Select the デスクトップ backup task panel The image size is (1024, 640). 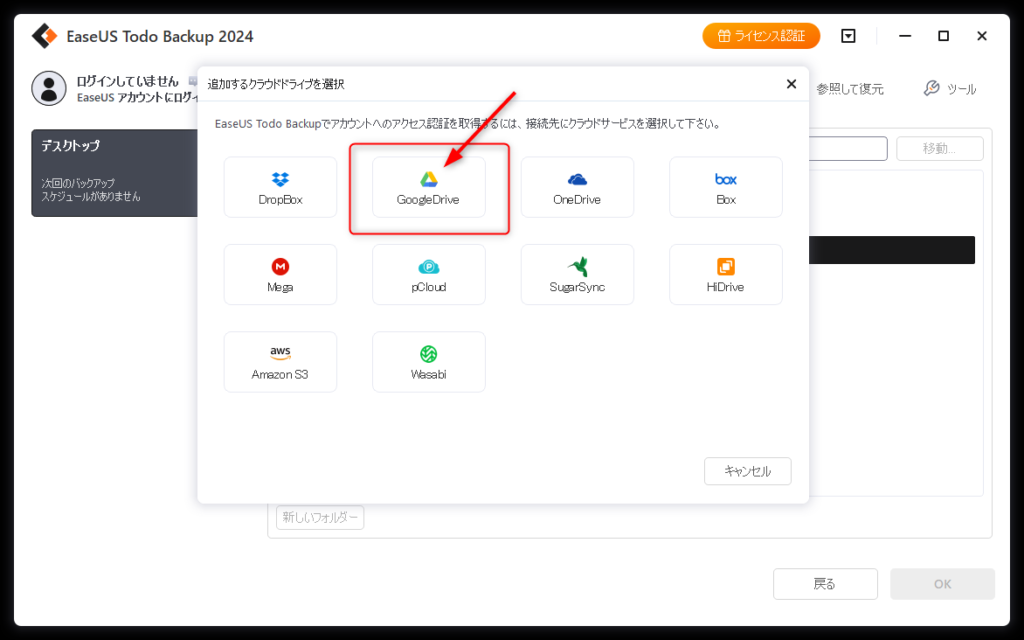click(x=114, y=172)
